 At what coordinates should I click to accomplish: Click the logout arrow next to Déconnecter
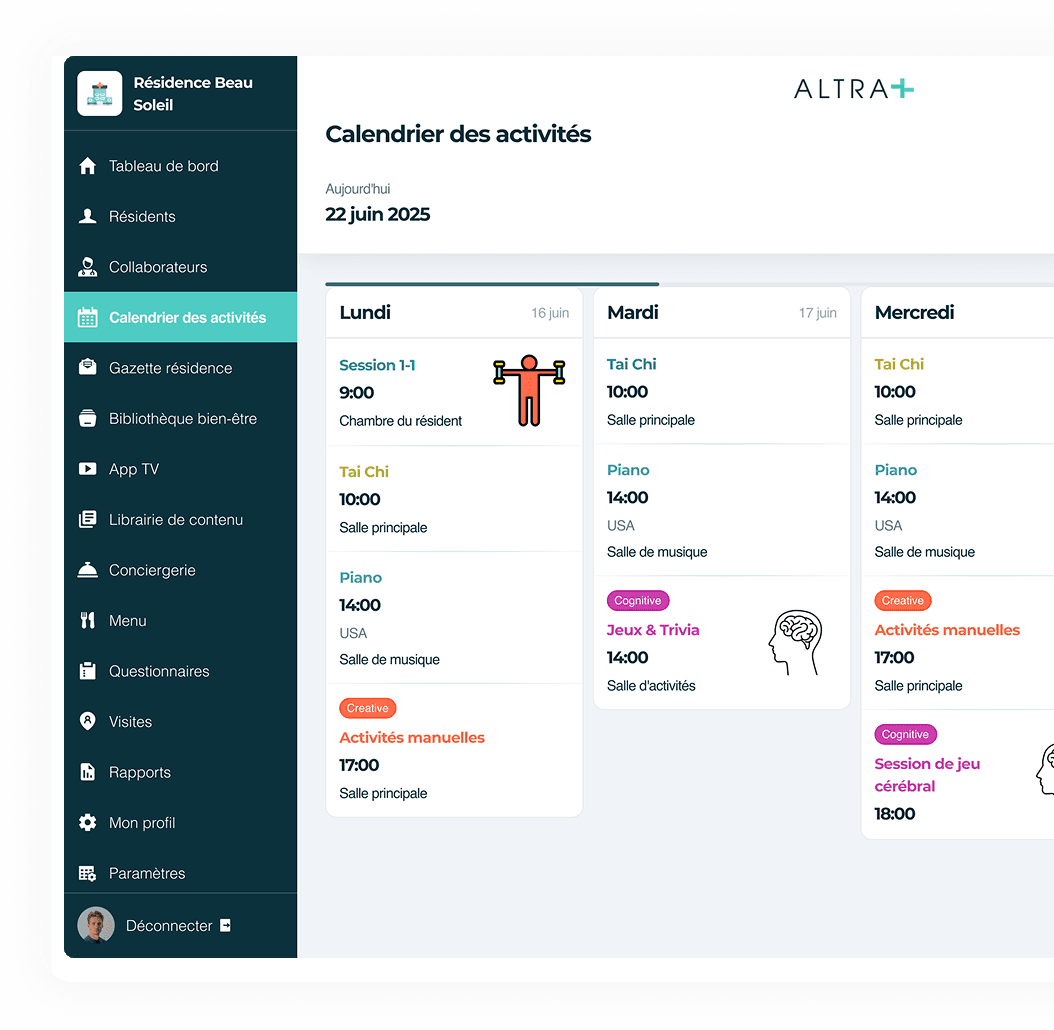225,925
